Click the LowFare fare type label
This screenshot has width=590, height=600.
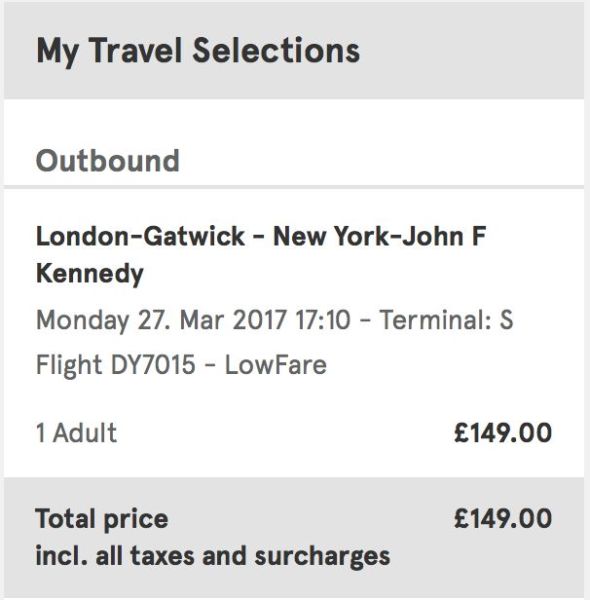coord(275,365)
